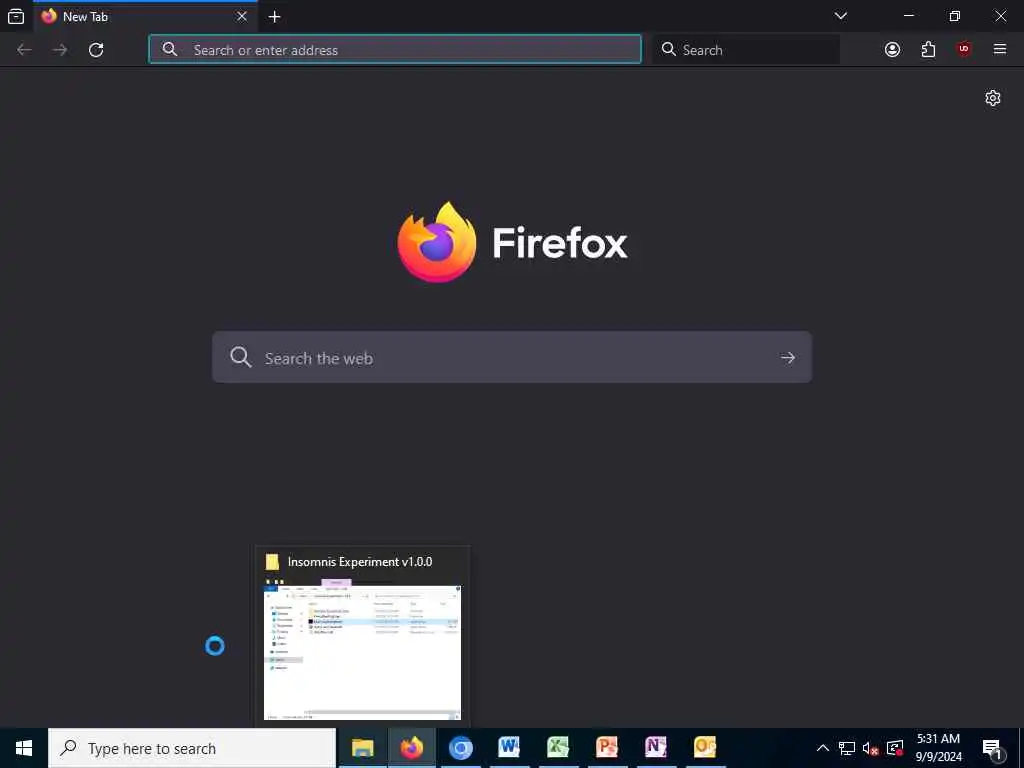This screenshot has height=768, width=1024.
Task: Open a new tab with the plus button
Action: click(274, 17)
